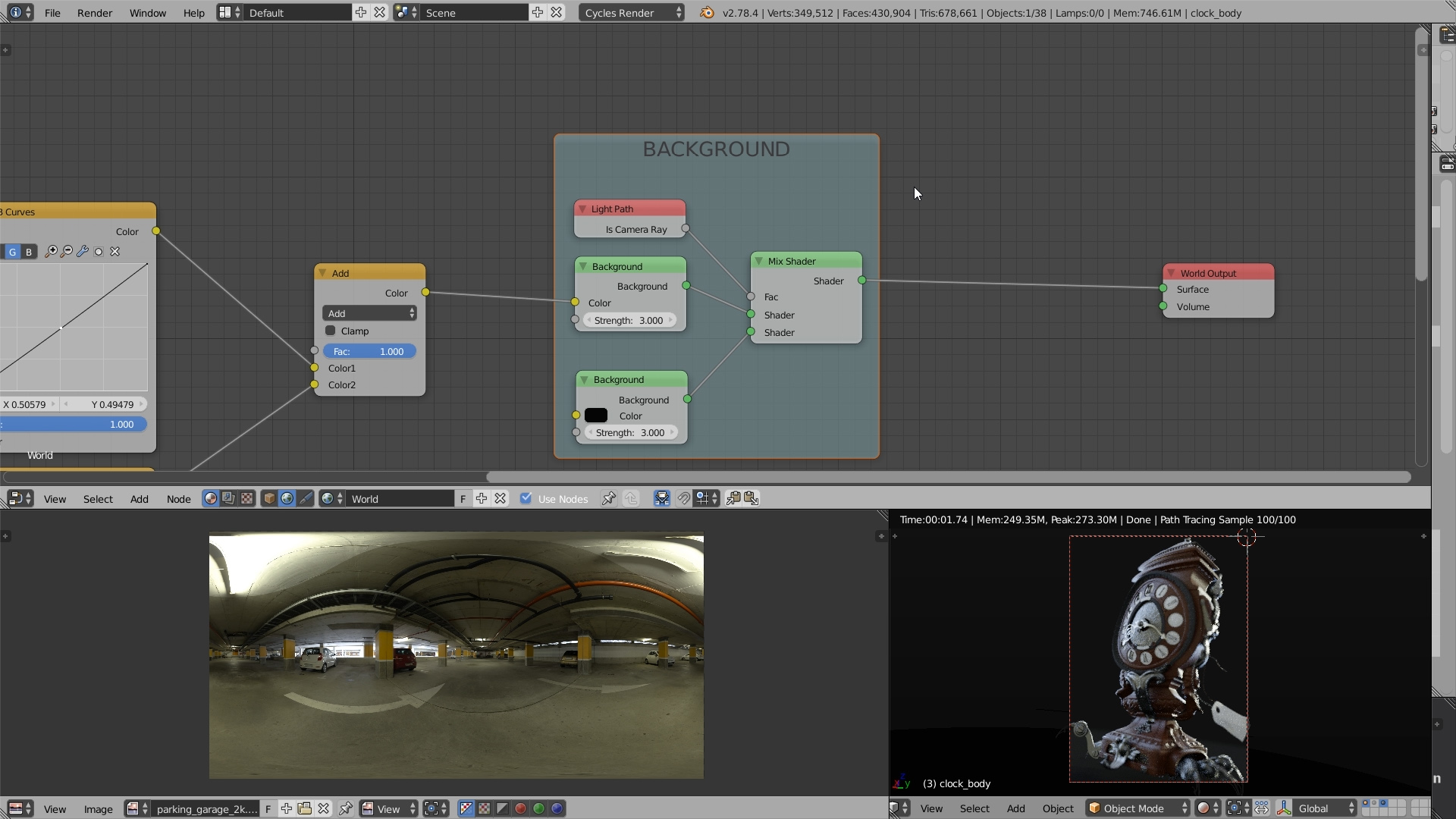Click the zoom-in icon in the RGB Curves node
Image resolution: width=1456 pixels, height=819 pixels.
[x=51, y=251]
